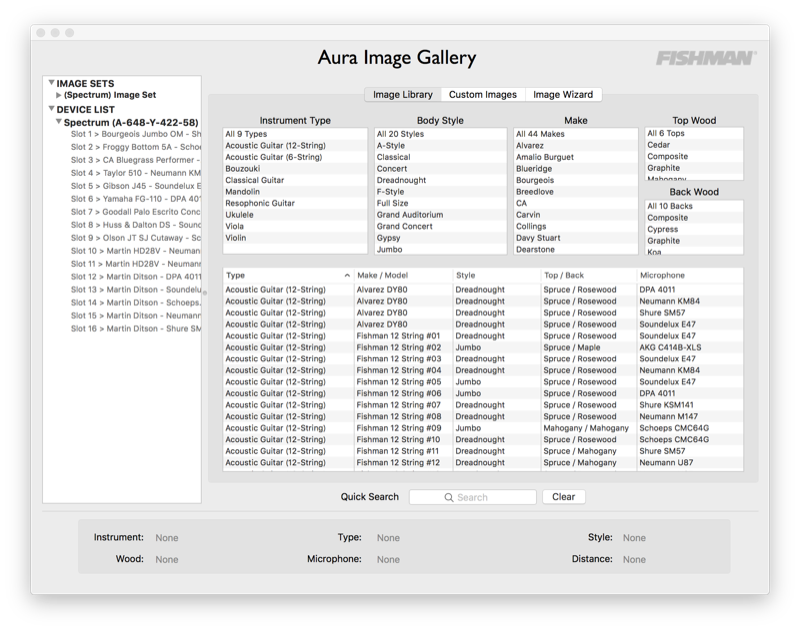Select Slot 1 Bourgeois Jumbo OM
Viewport: 800px width, 631px height.
tap(136, 134)
